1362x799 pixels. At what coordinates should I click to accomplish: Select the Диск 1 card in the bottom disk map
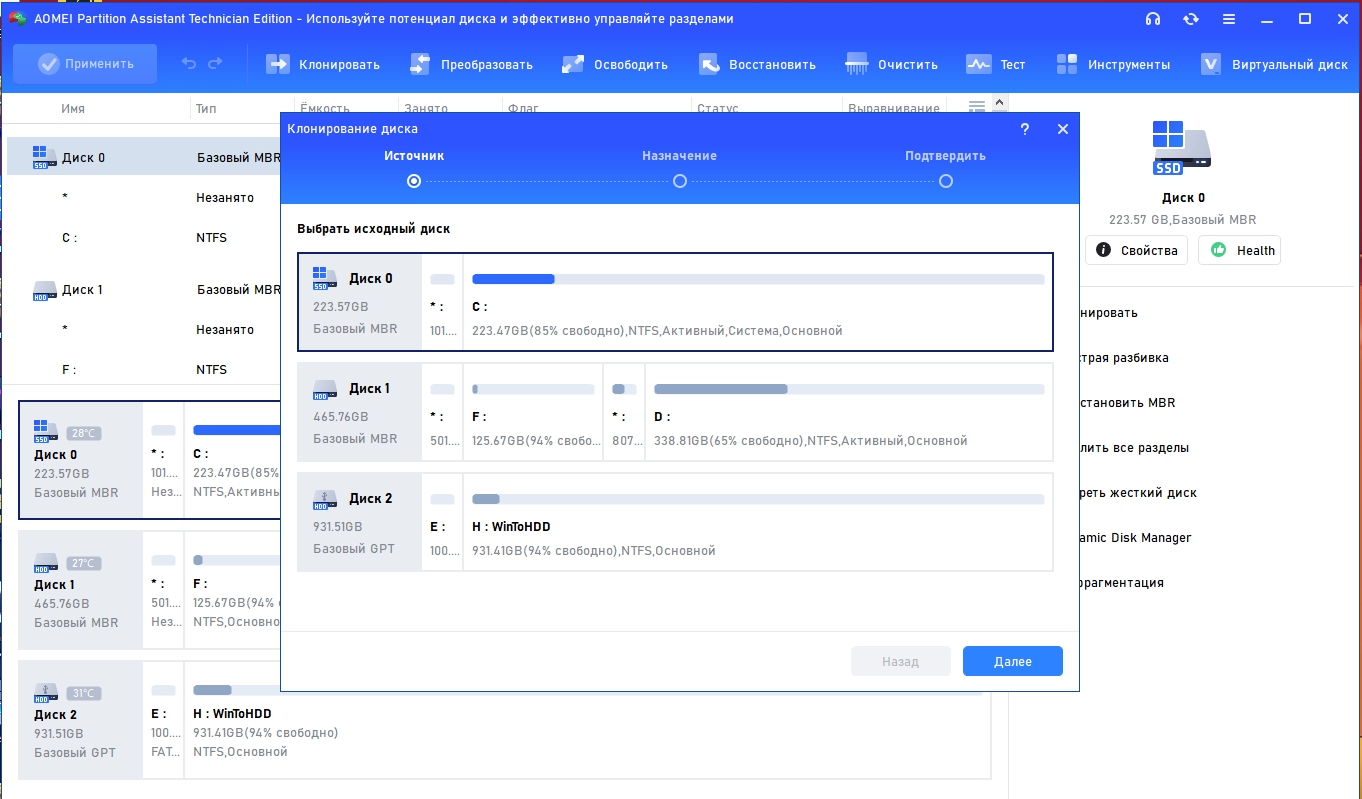[81, 590]
